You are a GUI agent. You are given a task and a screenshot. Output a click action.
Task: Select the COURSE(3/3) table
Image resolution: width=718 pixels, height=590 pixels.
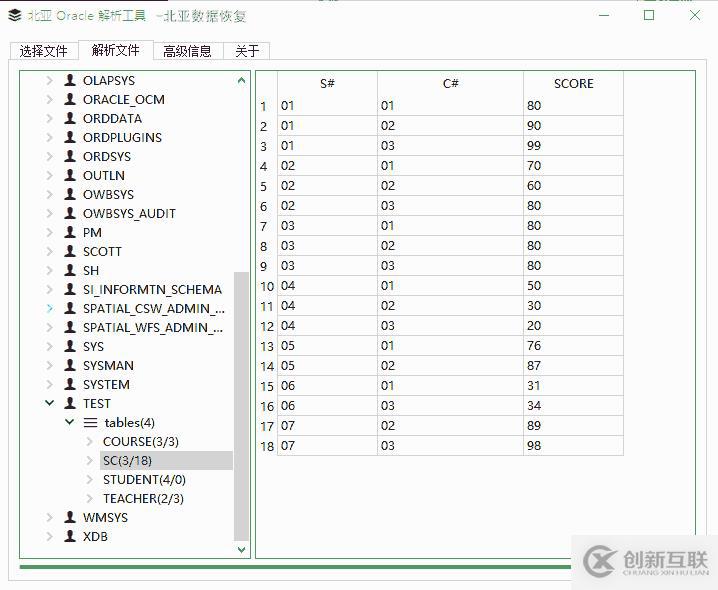(141, 442)
